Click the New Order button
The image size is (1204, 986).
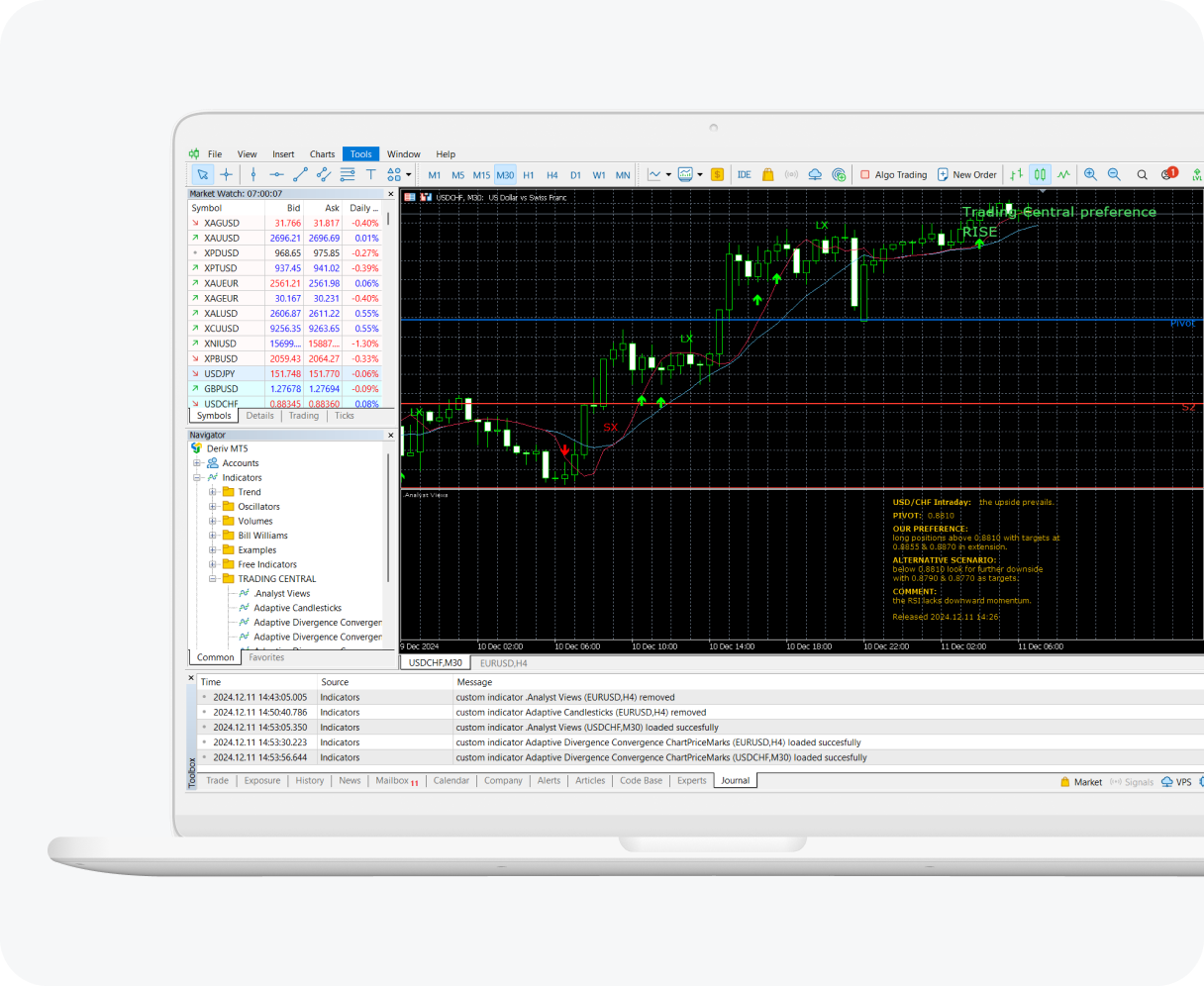click(966, 174)
